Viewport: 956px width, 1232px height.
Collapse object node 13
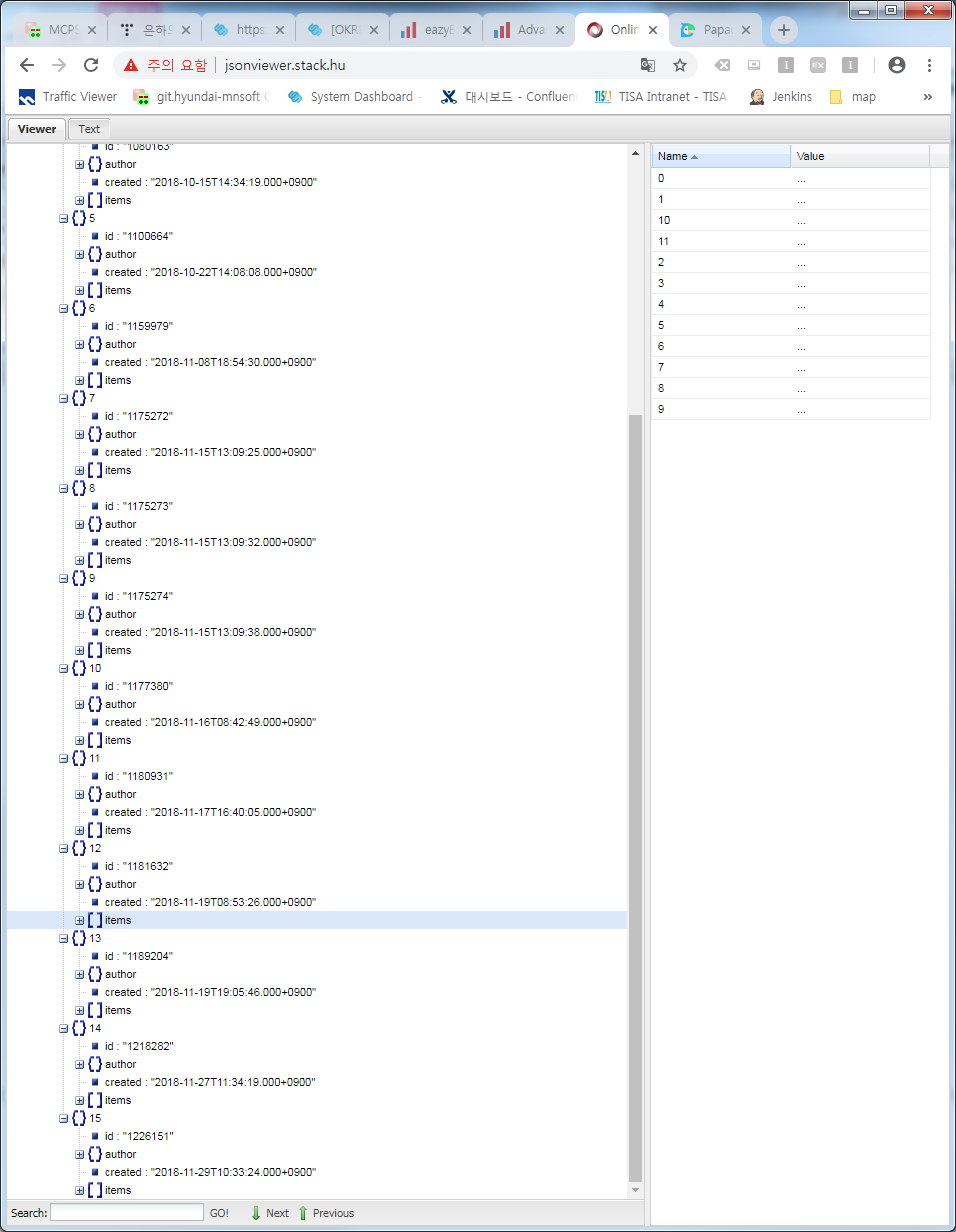pyautogui.click(x=64, y=938)
